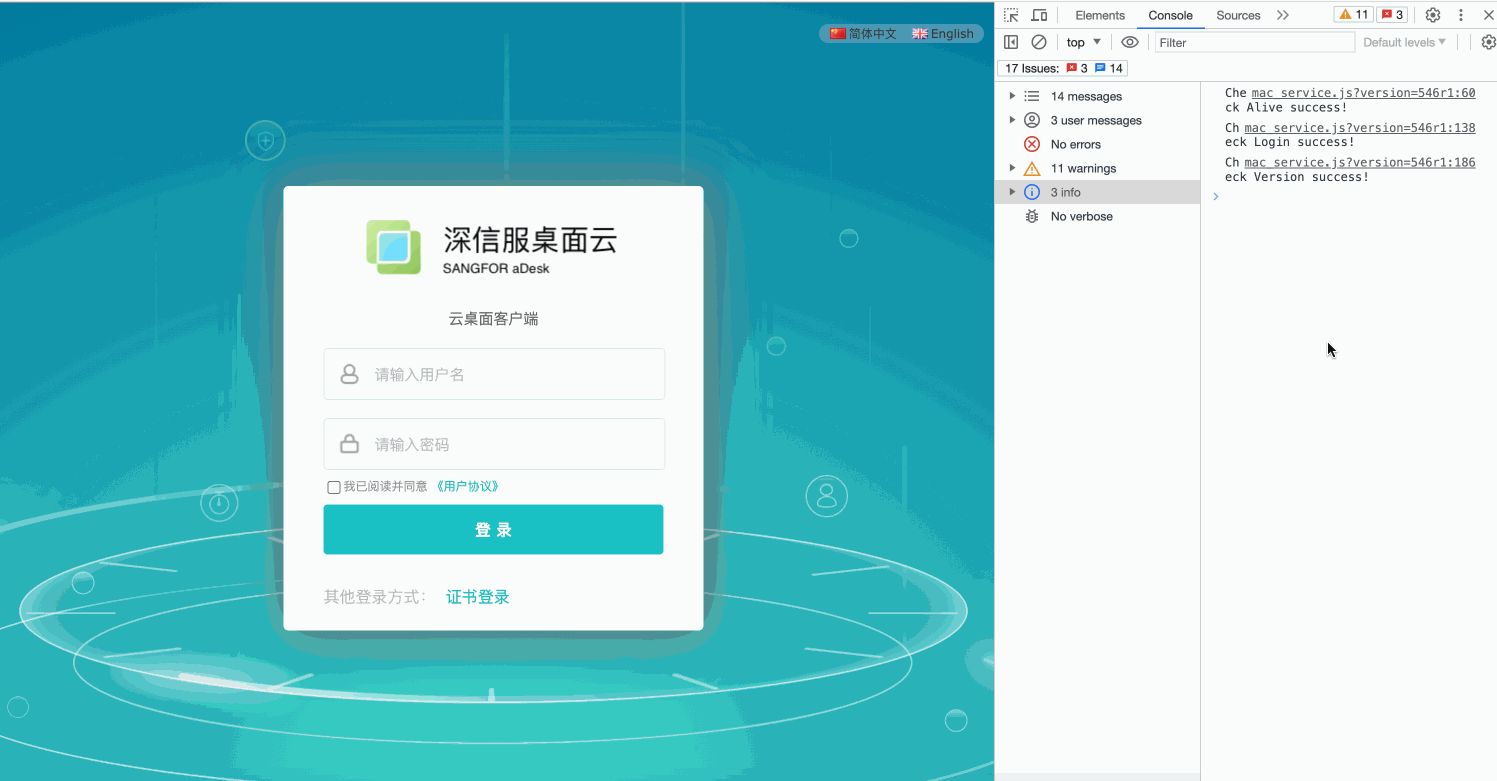This screenshot has width=1497, height=781.
Task: Open mac_service.js?version=546r1:138 source link
Action: (1359, 128)
